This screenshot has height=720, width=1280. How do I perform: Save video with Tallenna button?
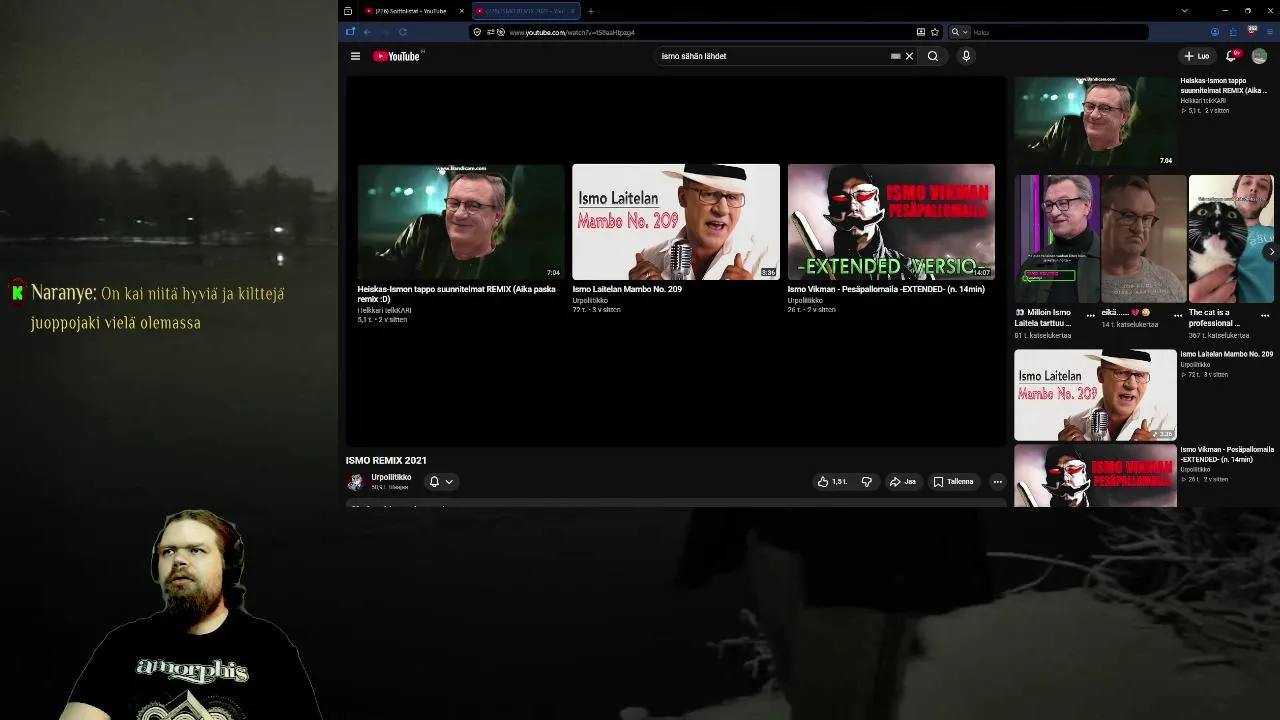coord(953,482)
